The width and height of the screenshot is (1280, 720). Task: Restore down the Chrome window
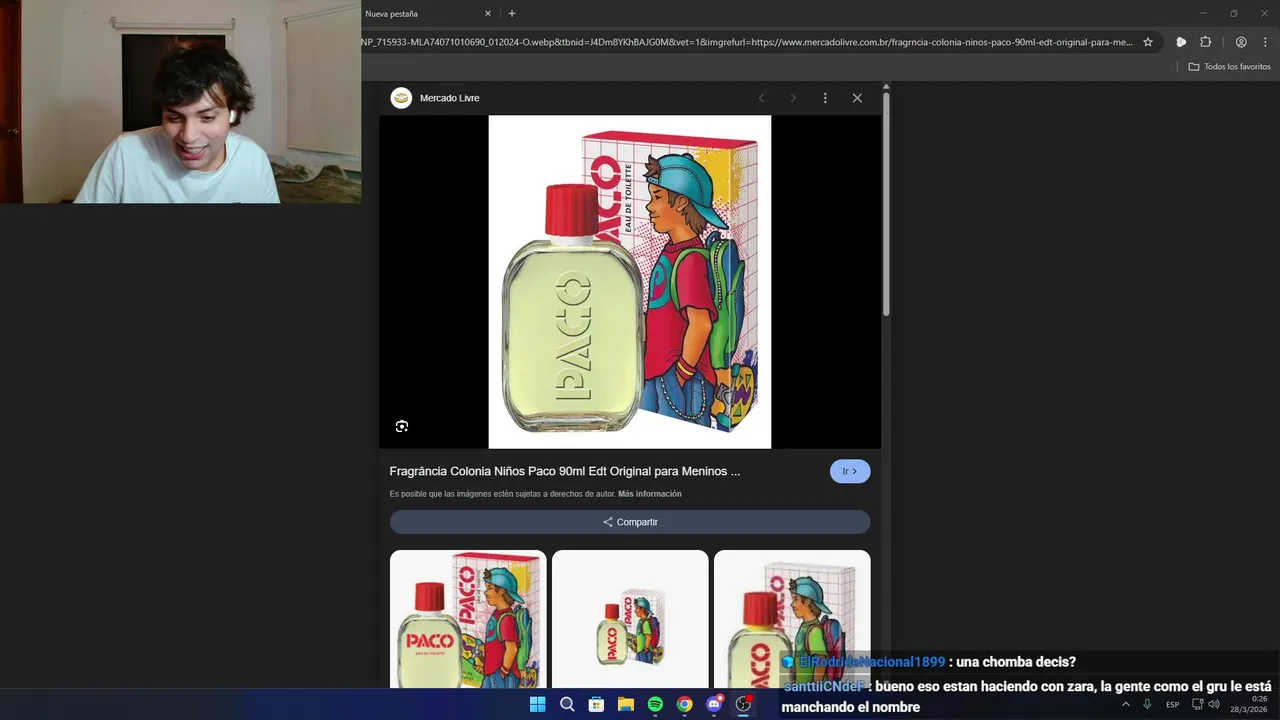1234,13
